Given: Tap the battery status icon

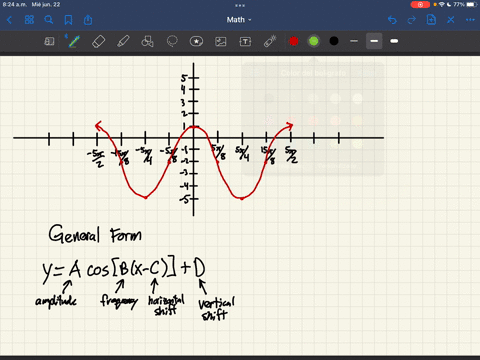Looking at the screenshot, I should pyautogui.click(x=472, y=5).
